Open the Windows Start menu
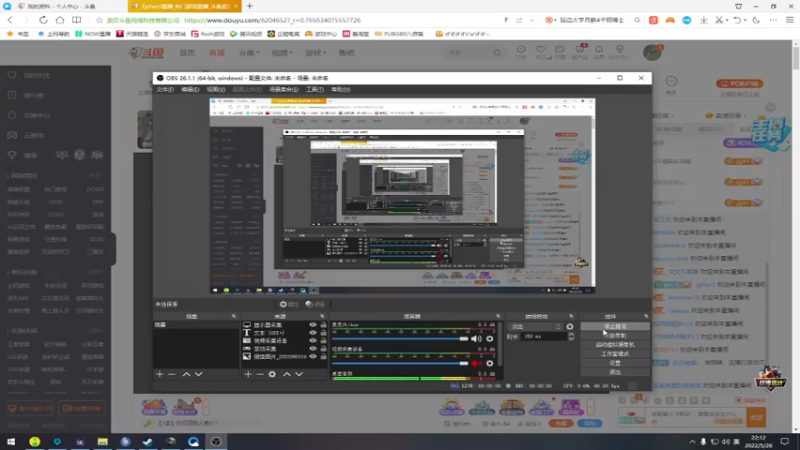Viewport: 800px width, 450px height. [x=11, y=441]
